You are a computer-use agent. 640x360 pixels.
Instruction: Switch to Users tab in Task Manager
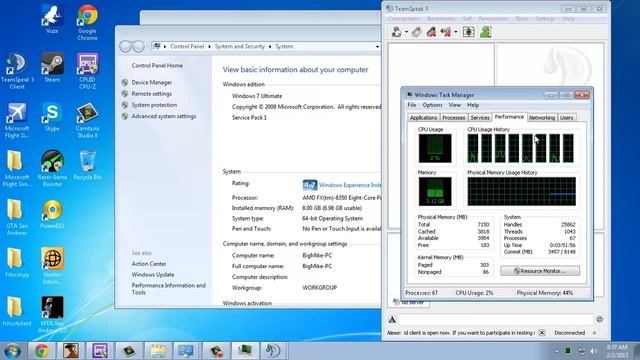pyautogui.click(x=567, y=118)
